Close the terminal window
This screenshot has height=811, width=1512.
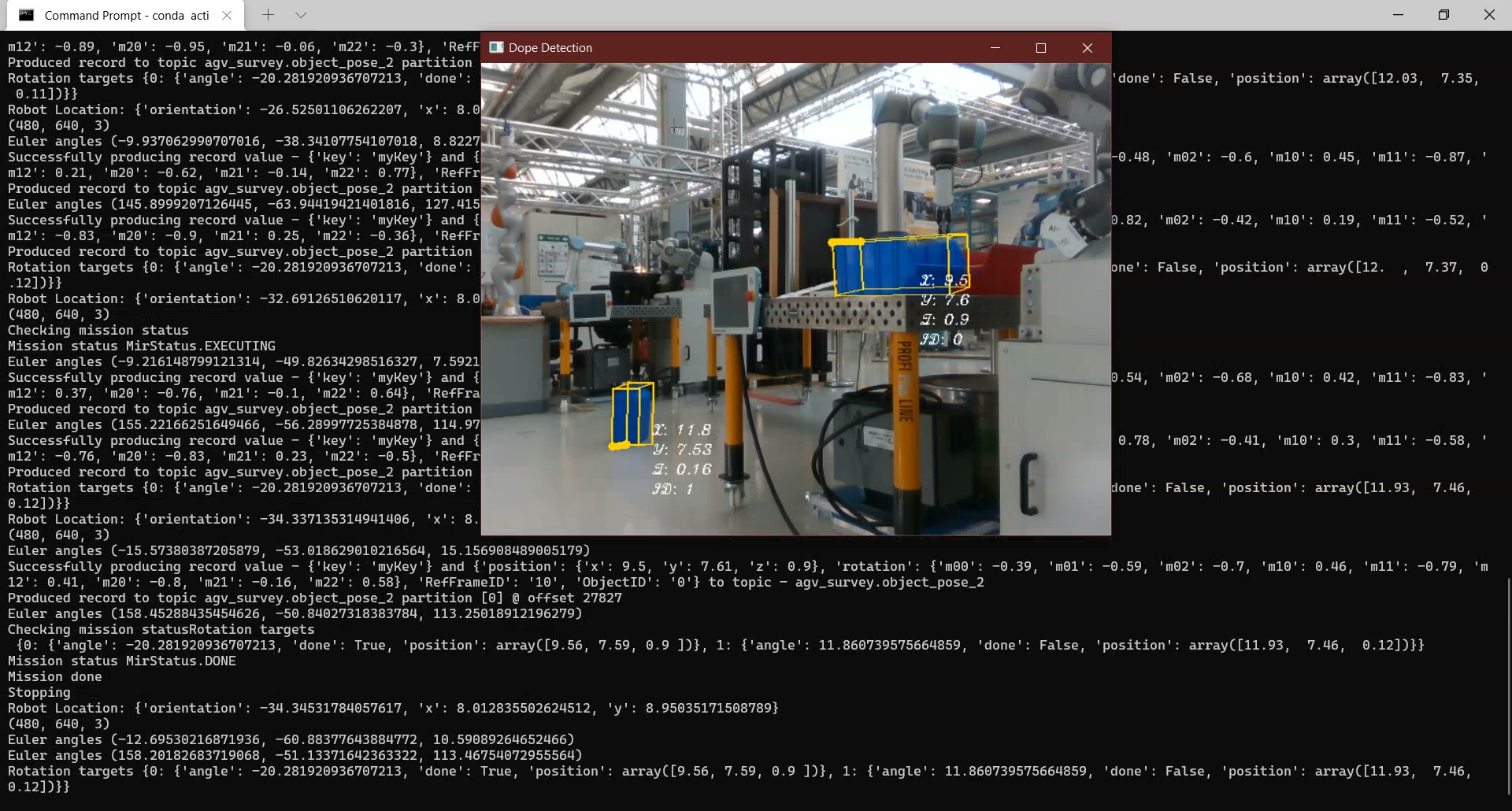(1489, 15)
